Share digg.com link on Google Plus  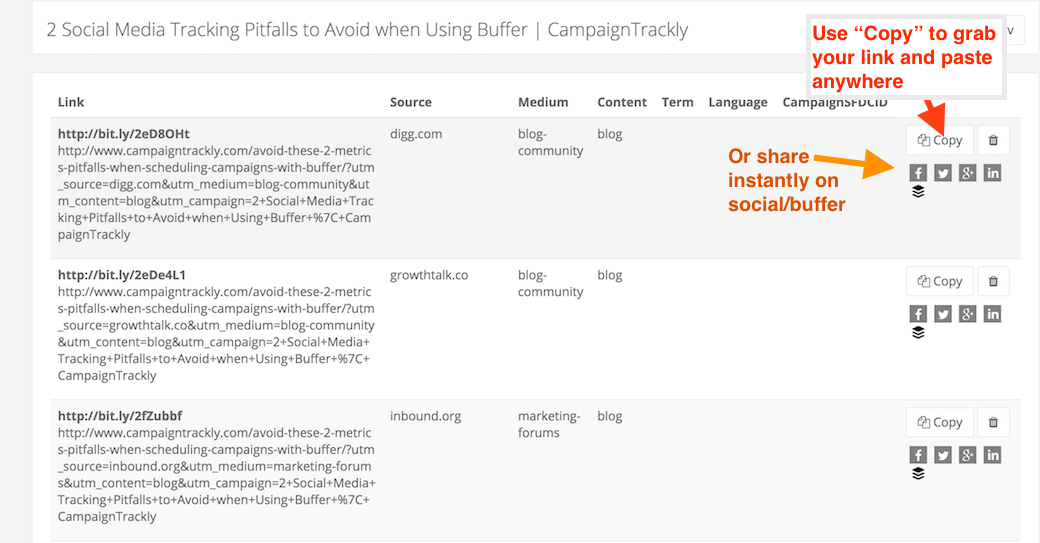[968, 173]
